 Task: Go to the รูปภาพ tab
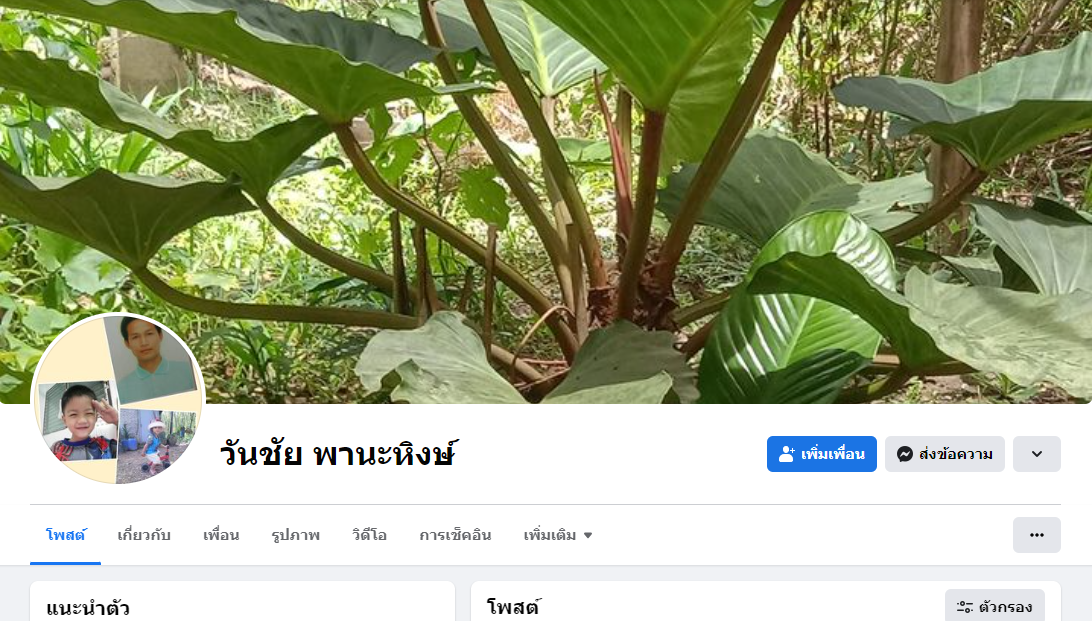295,535
